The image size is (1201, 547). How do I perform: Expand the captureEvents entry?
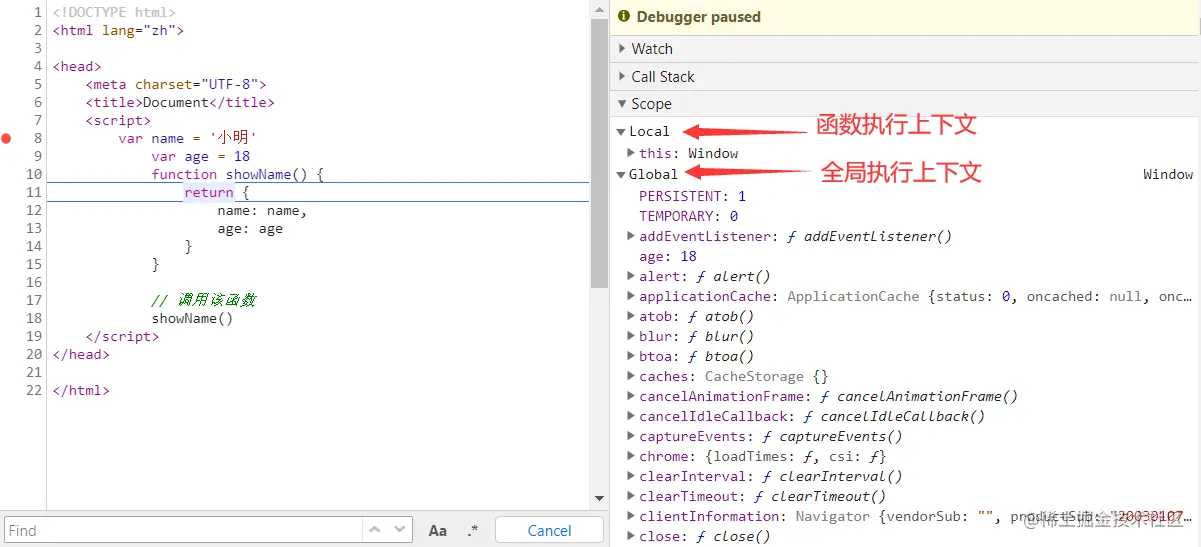tap(631, 436)
